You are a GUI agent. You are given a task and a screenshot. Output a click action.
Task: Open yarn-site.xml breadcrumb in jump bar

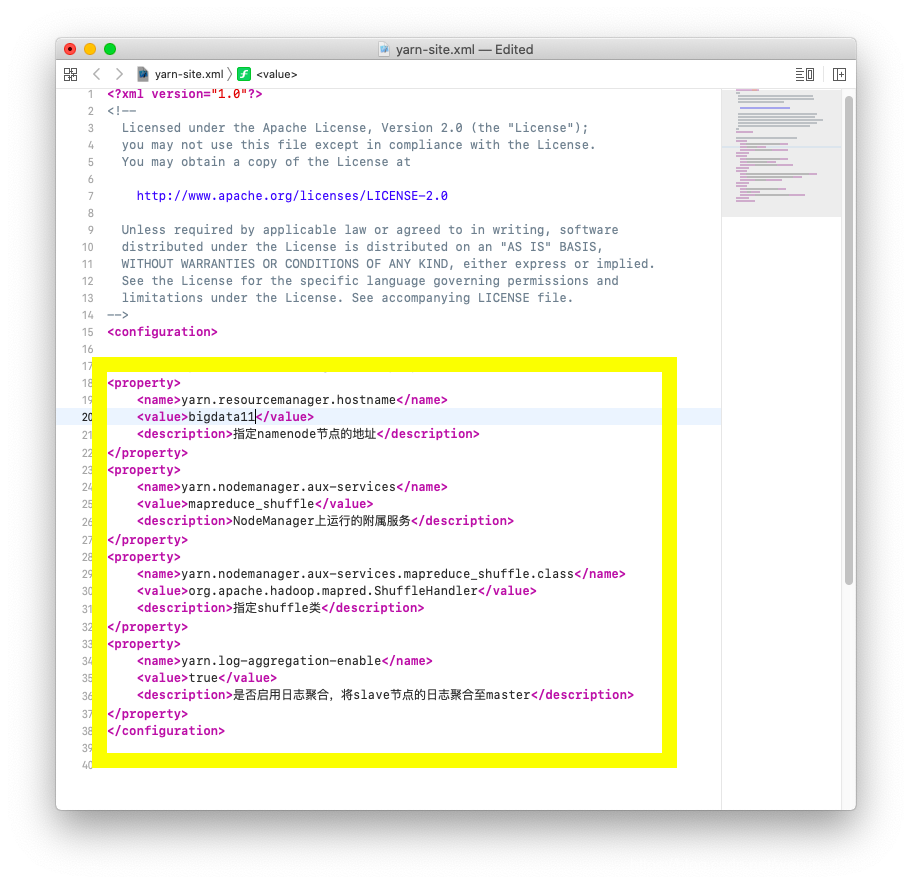pyautogui.click(x=189, y=74)
